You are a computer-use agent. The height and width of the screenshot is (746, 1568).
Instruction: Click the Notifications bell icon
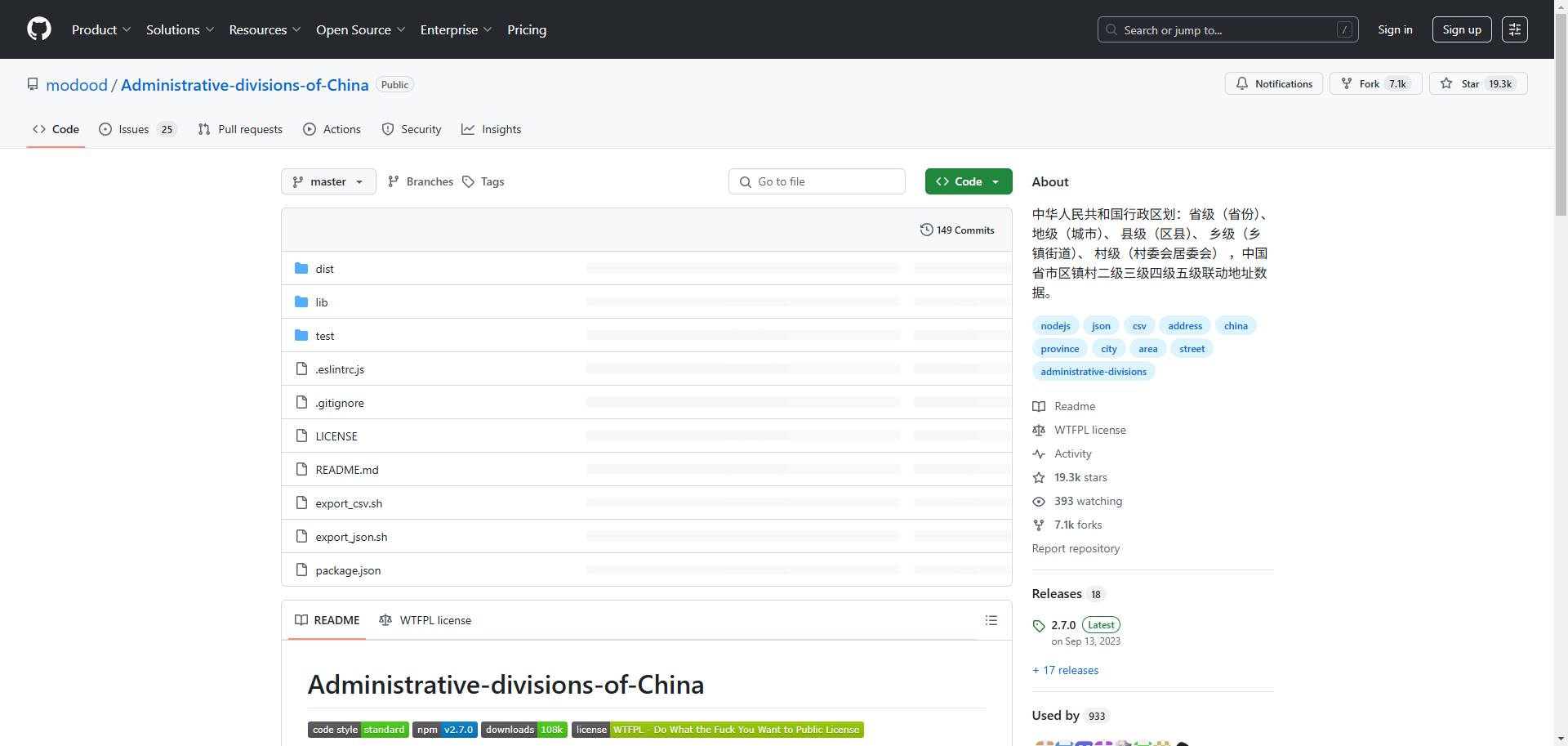coord(1242,83)
